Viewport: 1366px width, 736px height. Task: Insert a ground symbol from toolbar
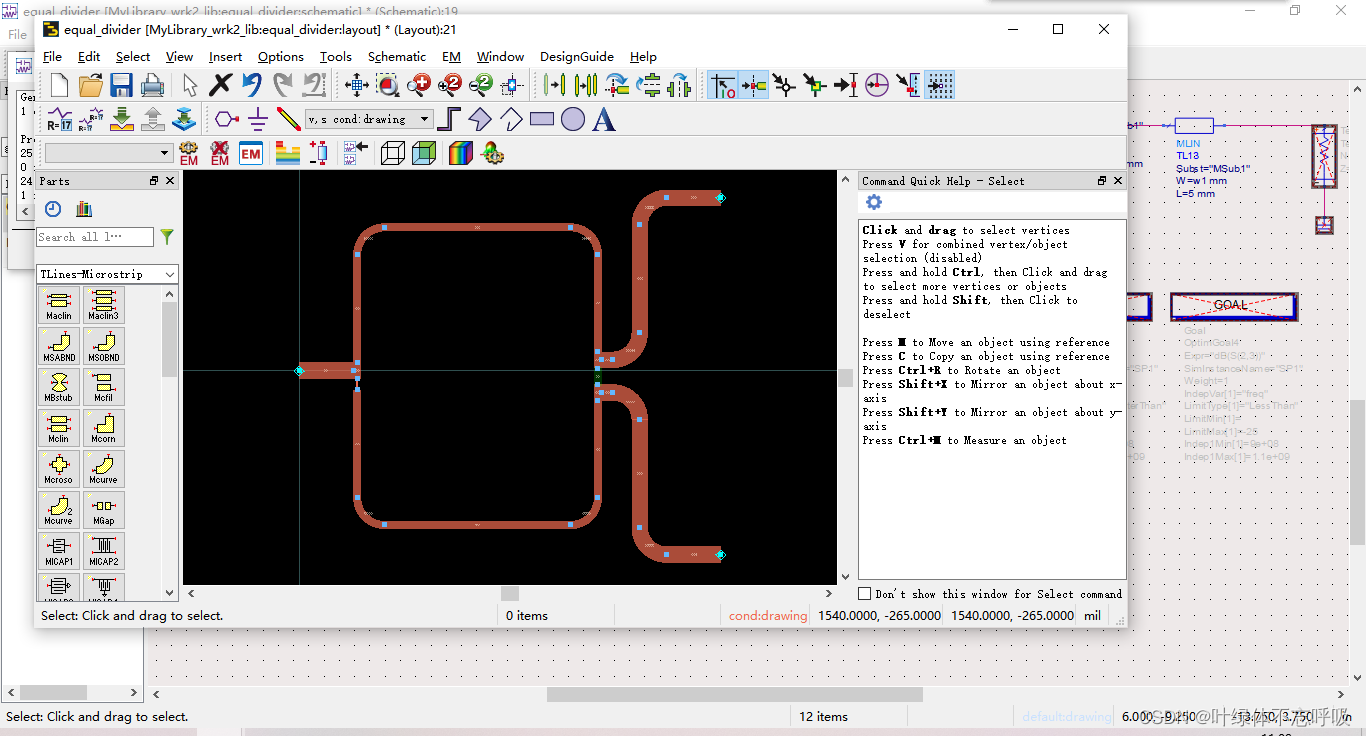[x=258, y=120]
